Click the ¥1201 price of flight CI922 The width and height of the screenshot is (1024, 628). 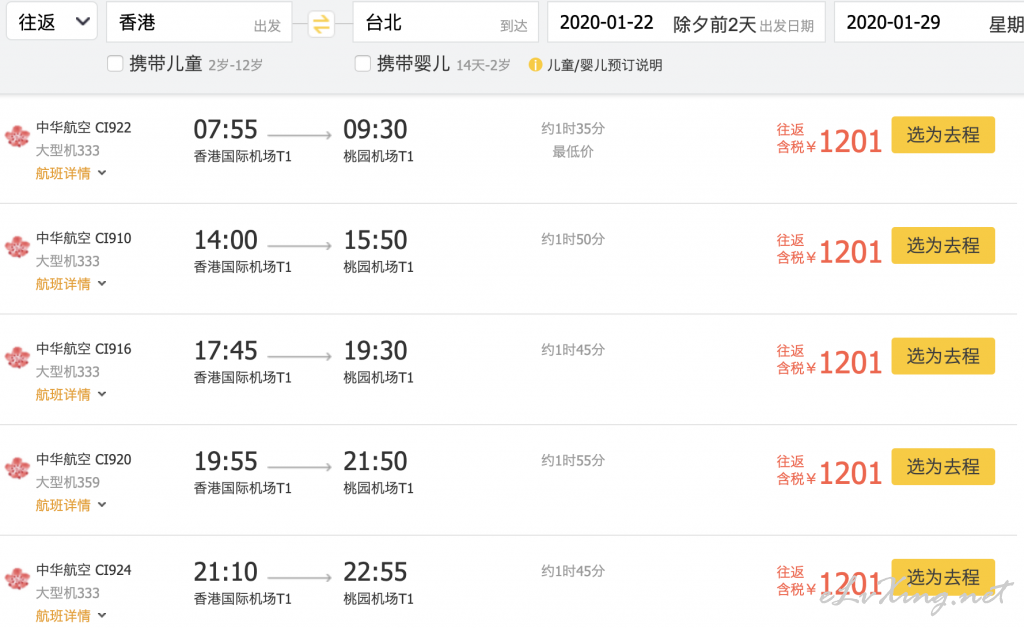coord(844,141)
